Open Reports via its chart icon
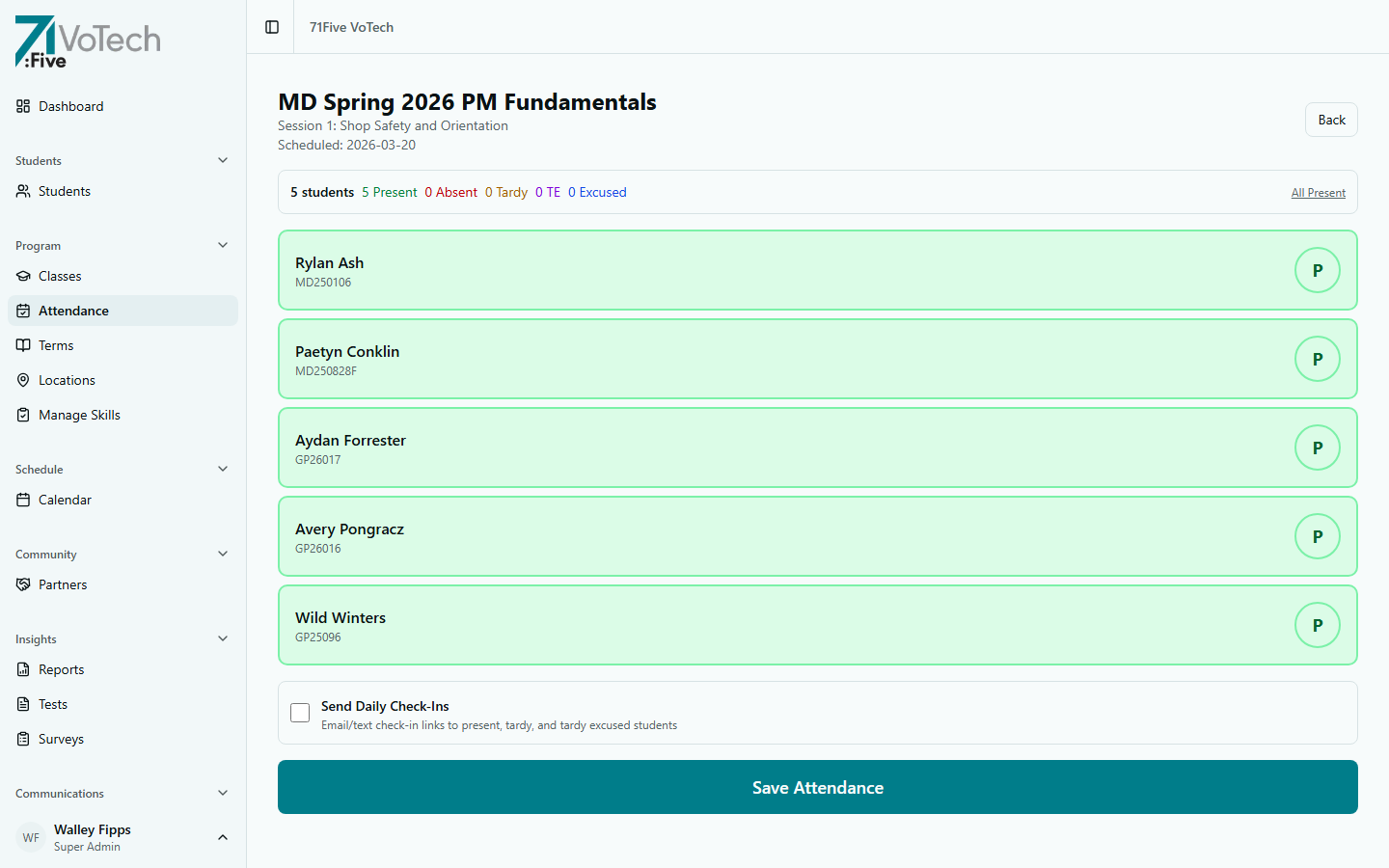This screenshot has width=1389, height=868. tap(23, 669)
